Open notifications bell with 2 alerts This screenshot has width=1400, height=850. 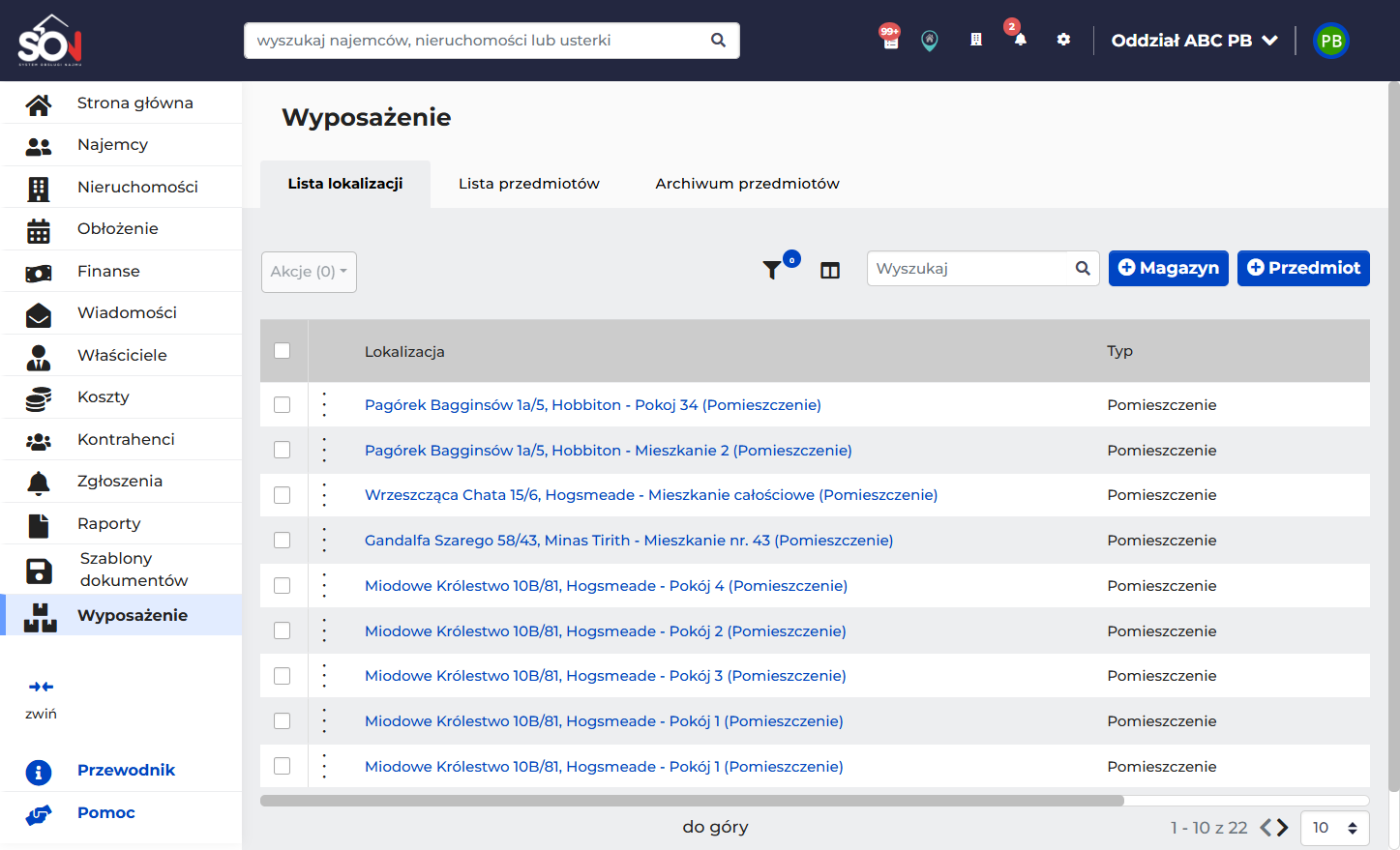pos(1019,38)
